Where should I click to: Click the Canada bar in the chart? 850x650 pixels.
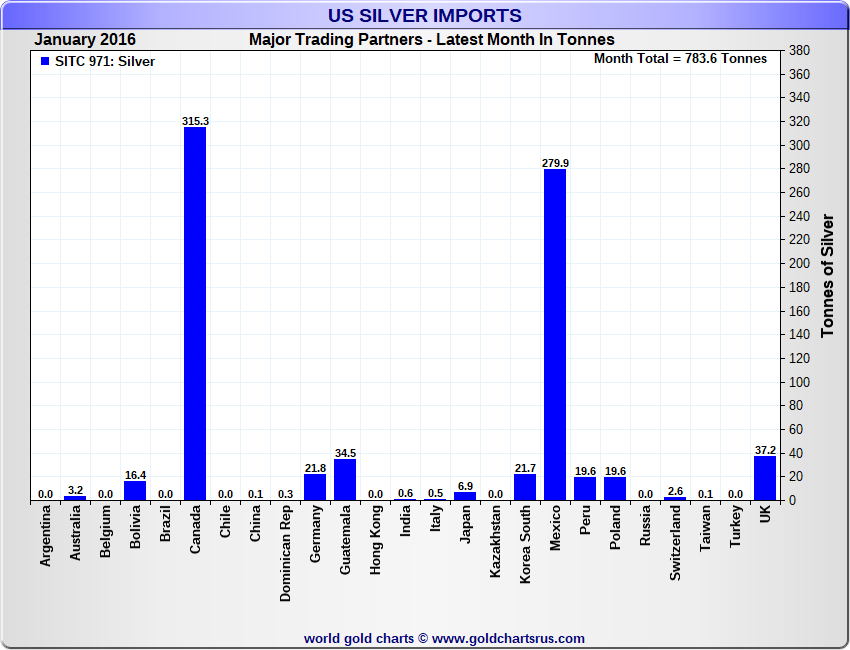pos(195,313)
